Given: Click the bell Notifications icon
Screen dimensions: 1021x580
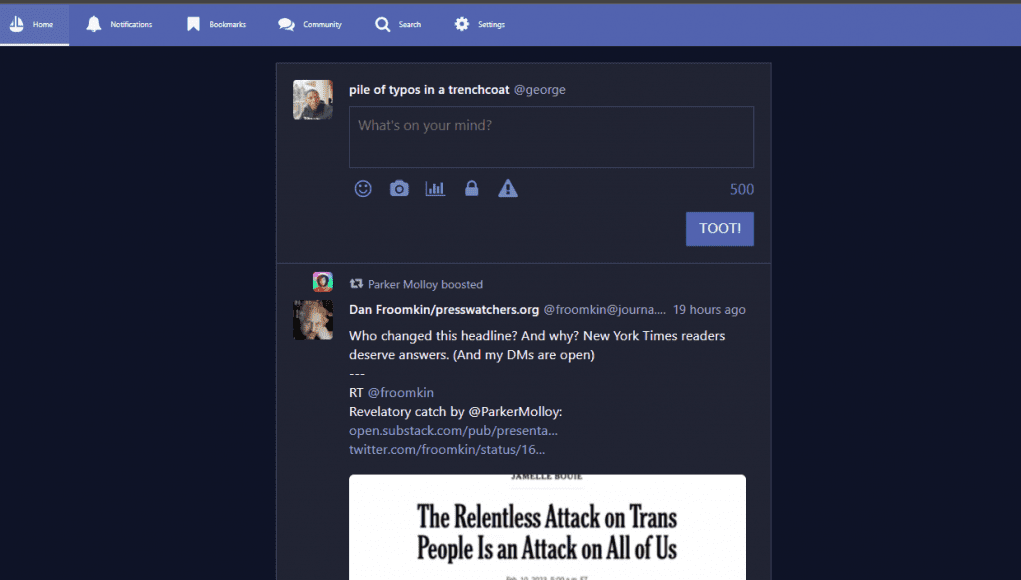Looking at the screenshot, I should tap(94, 24).
